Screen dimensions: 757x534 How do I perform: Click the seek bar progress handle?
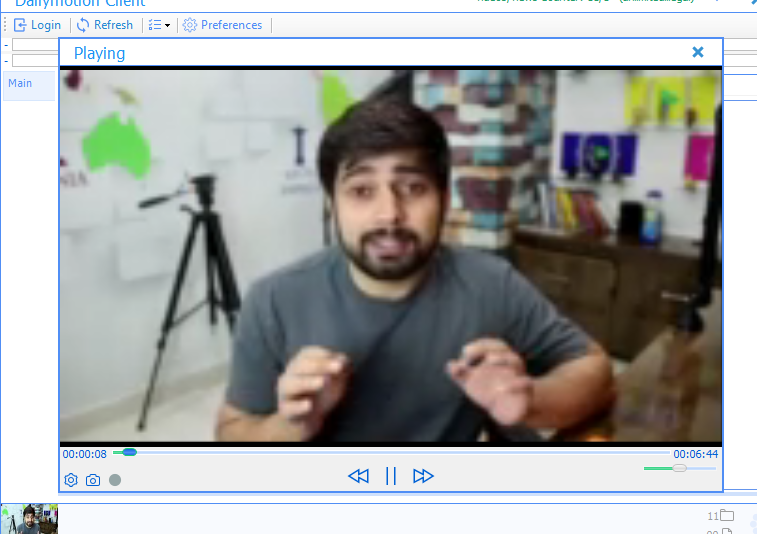129,452
